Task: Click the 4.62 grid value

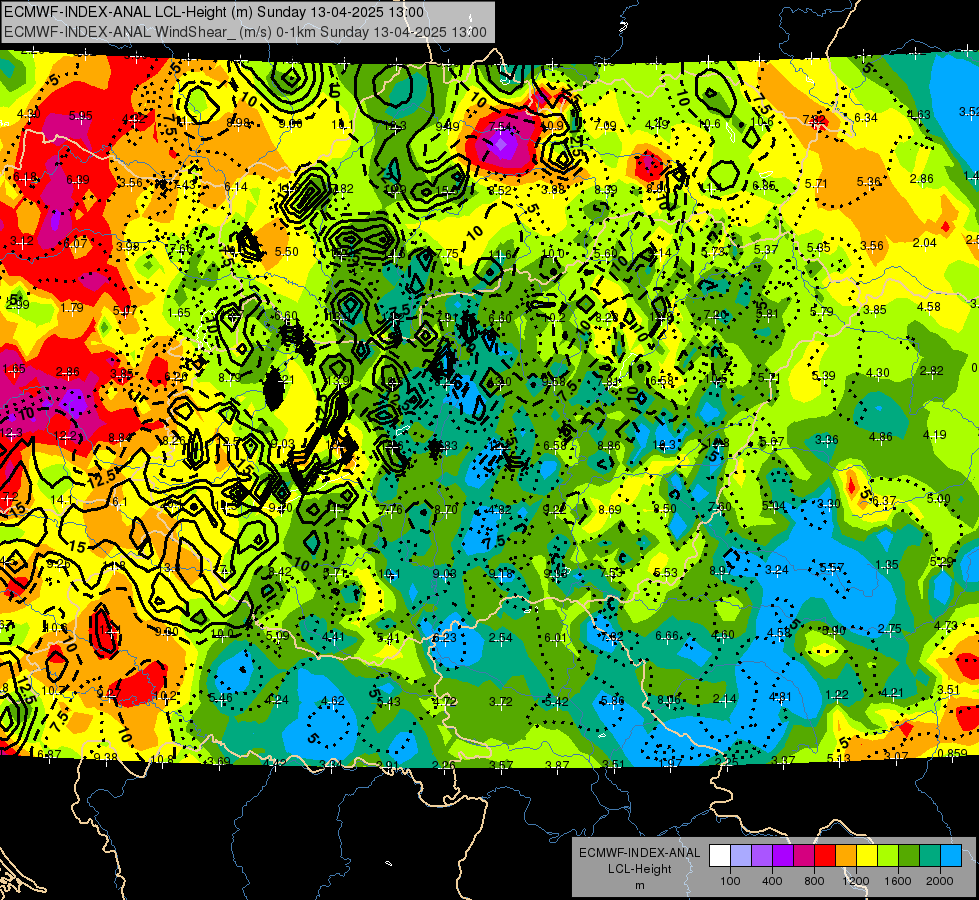Action: pyautogui.click(x=332, y=701)
